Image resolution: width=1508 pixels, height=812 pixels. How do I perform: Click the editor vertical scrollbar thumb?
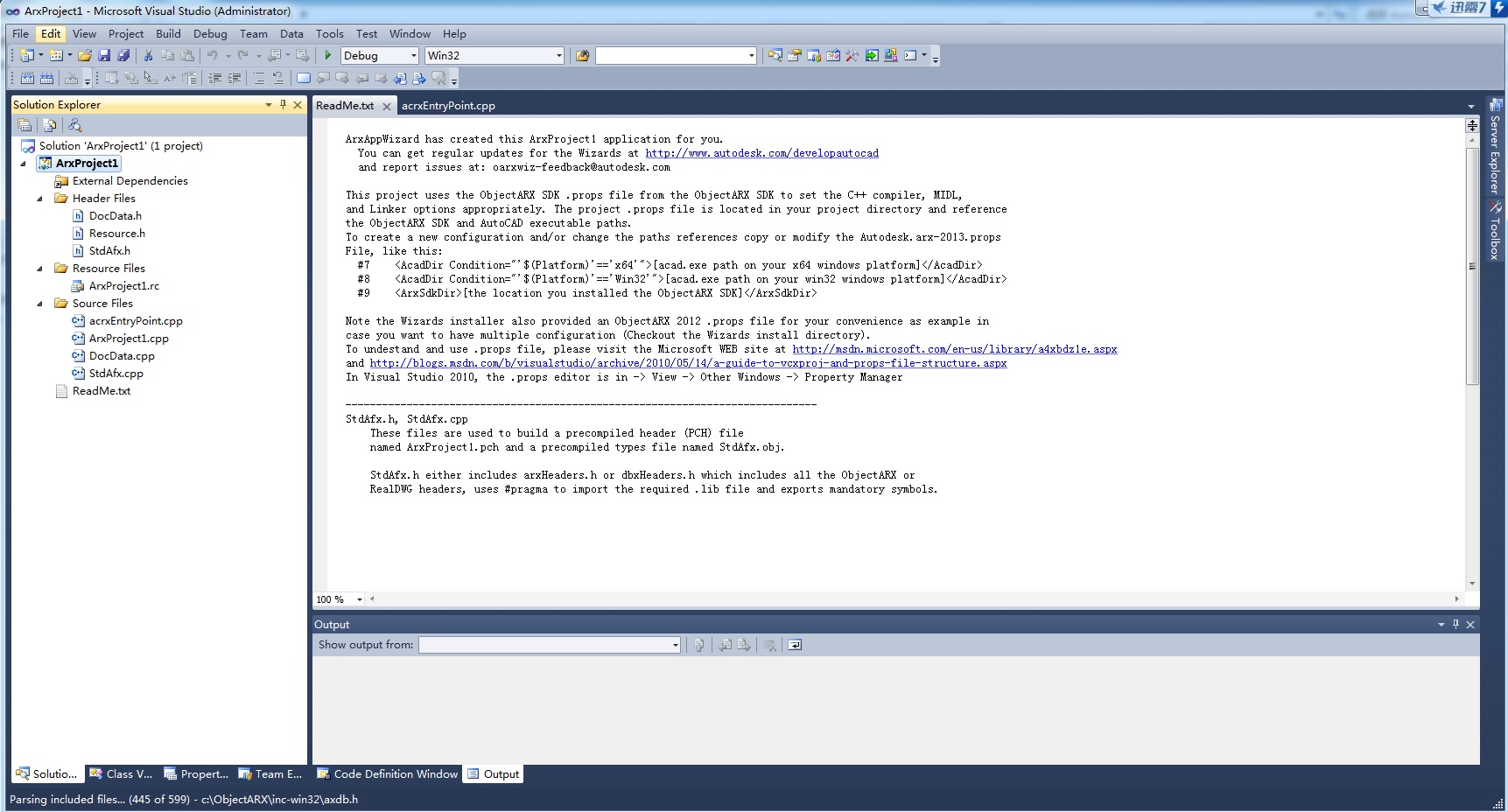pyautogui.click(x=1472, y=267)
